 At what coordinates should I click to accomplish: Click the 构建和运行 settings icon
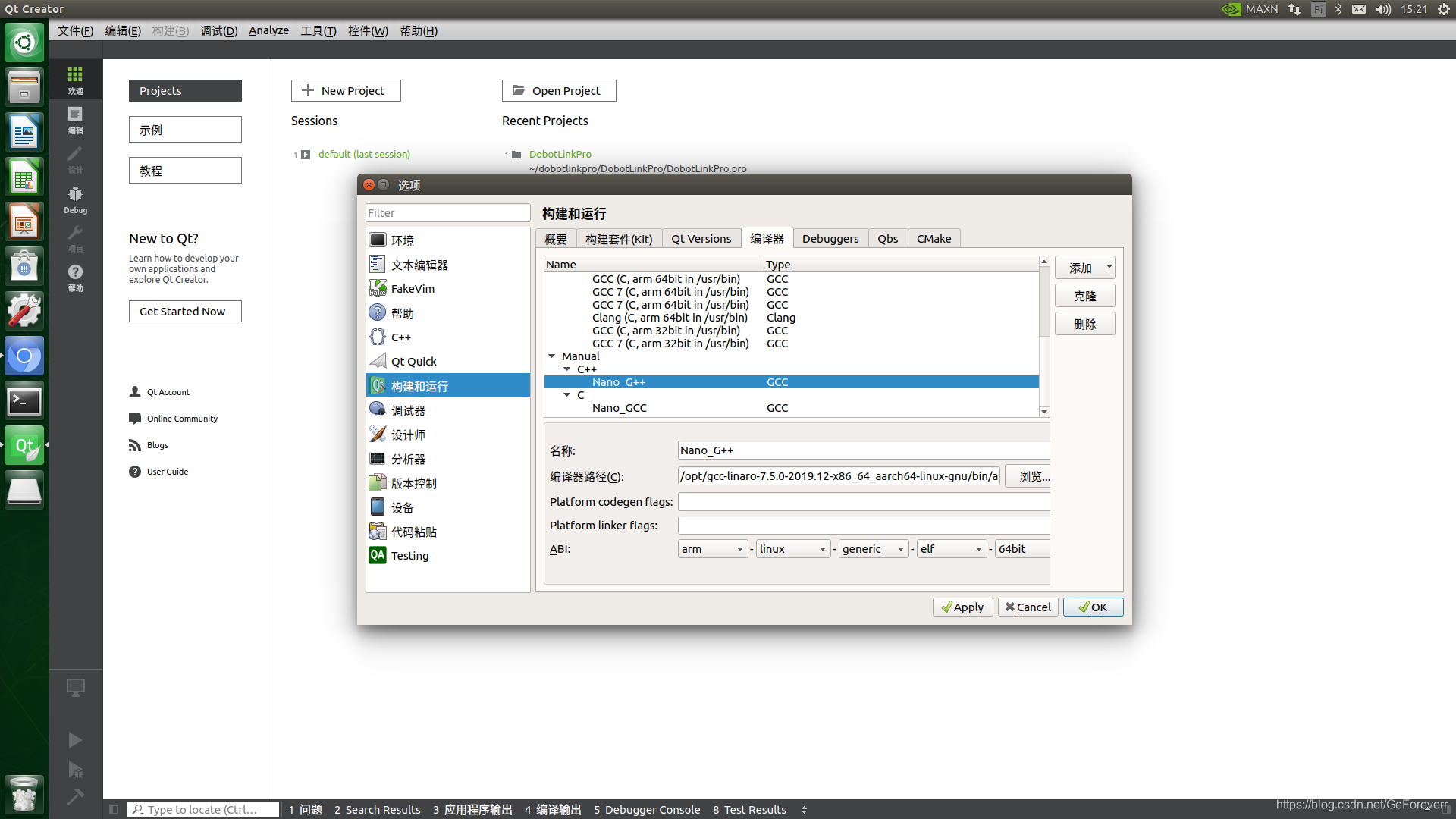tap(378, 385)
